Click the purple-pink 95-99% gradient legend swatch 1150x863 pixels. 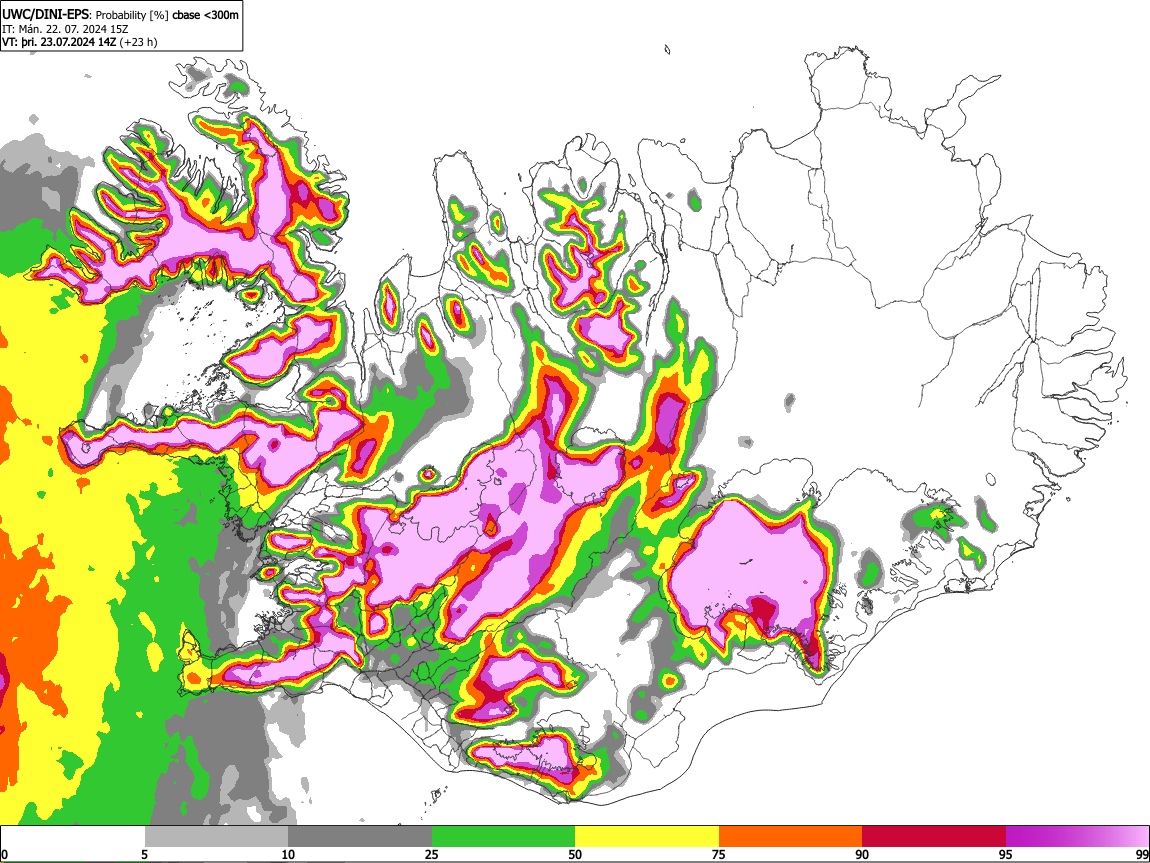tap(1077, 837)
